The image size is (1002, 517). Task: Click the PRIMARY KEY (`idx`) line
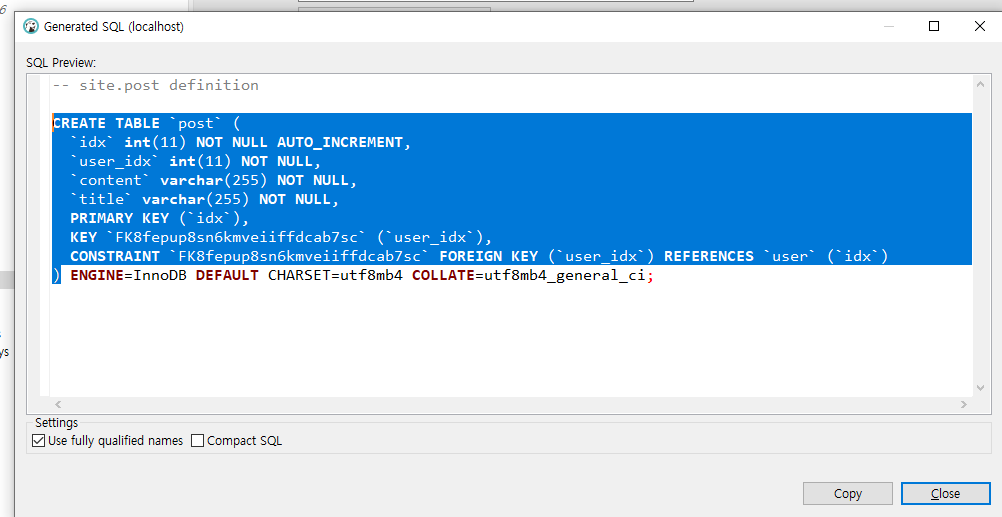(x=160, y=218)
